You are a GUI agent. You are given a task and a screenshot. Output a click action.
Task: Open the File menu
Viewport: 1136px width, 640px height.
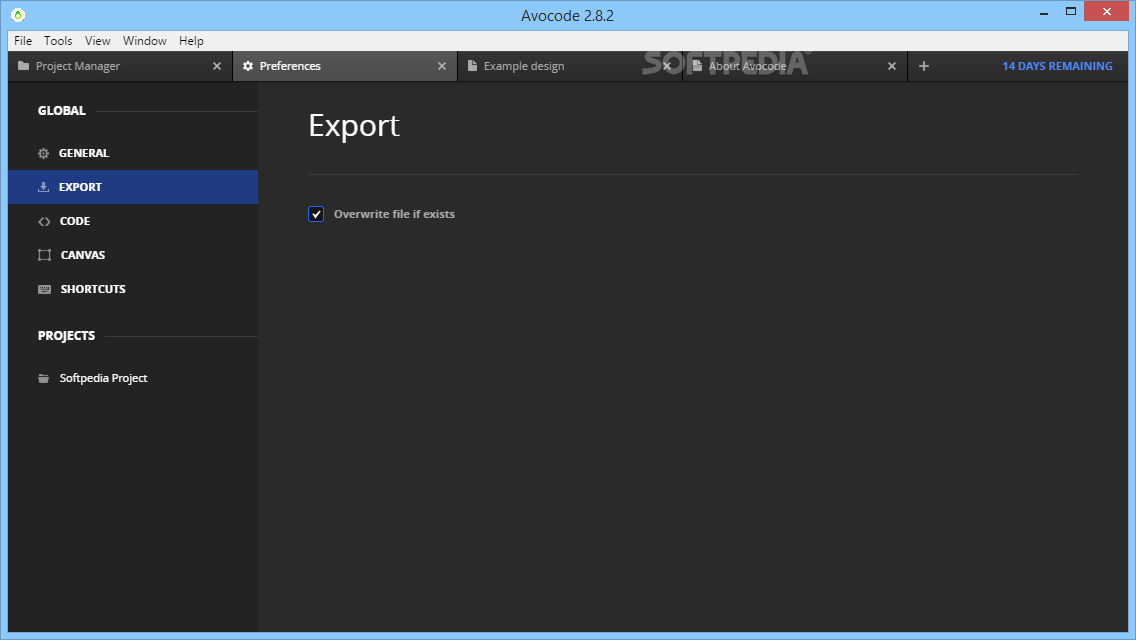pyautogui.click(x=23, y=41)
